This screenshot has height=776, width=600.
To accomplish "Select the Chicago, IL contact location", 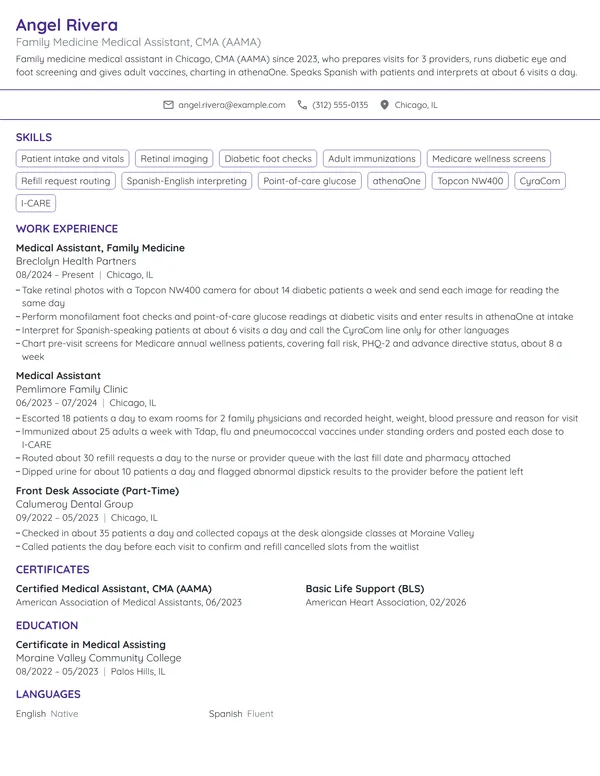I will point(416,105).
